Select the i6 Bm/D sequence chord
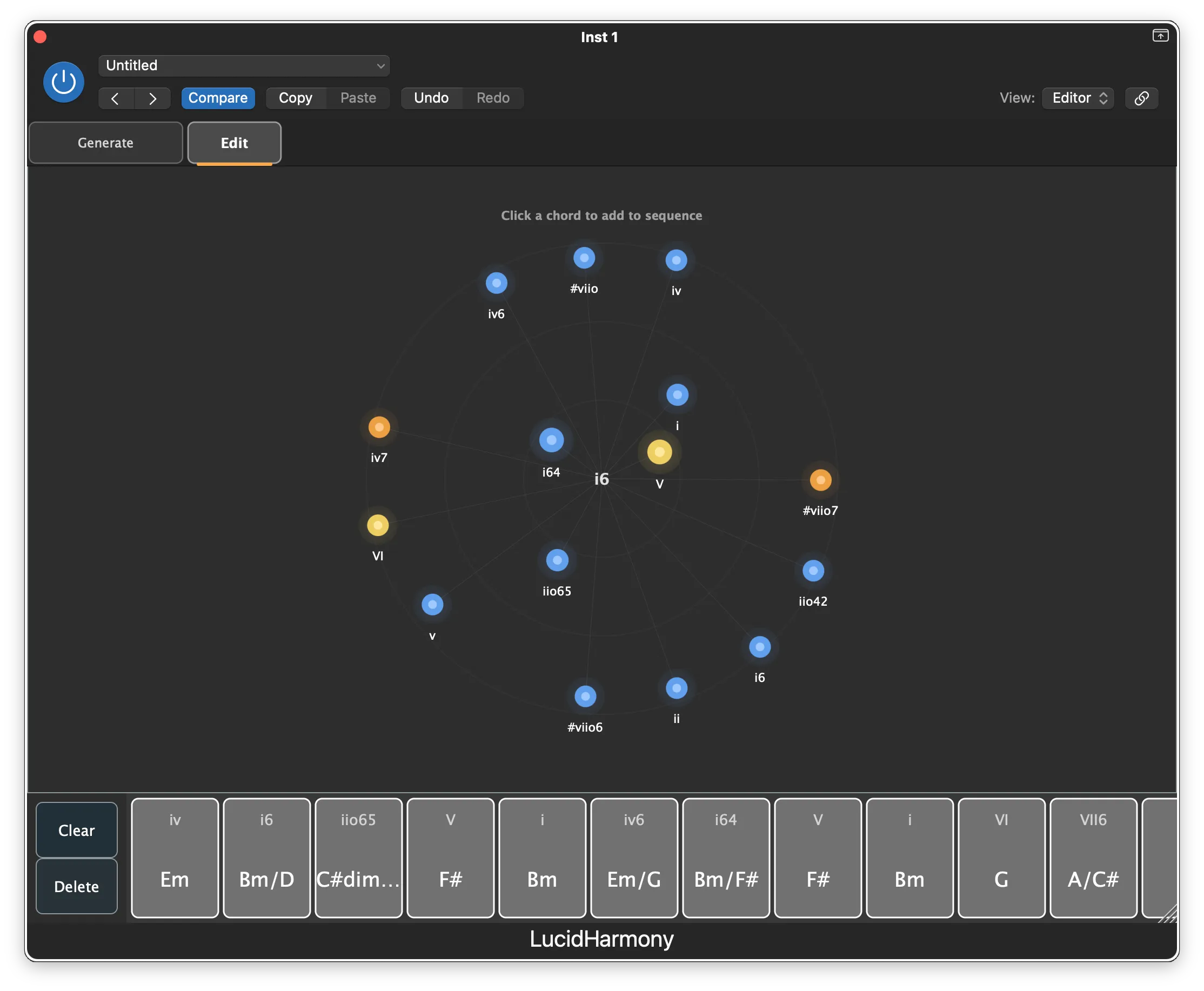The width and height of the screenshot is (1204, 991). tap(266, 858)
